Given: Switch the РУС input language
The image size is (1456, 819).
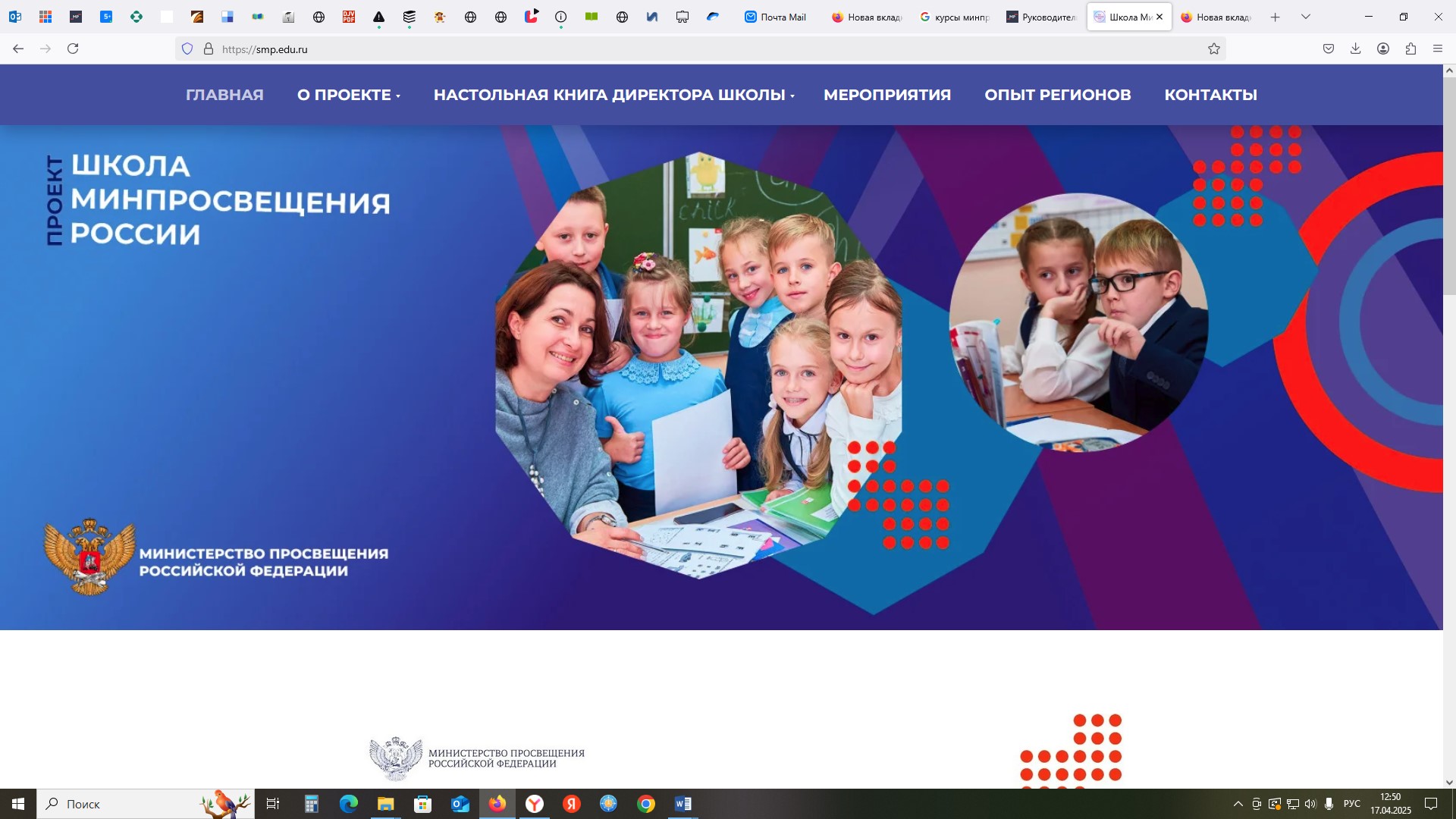Looking at the screenshot, I should coord(1352,804).
